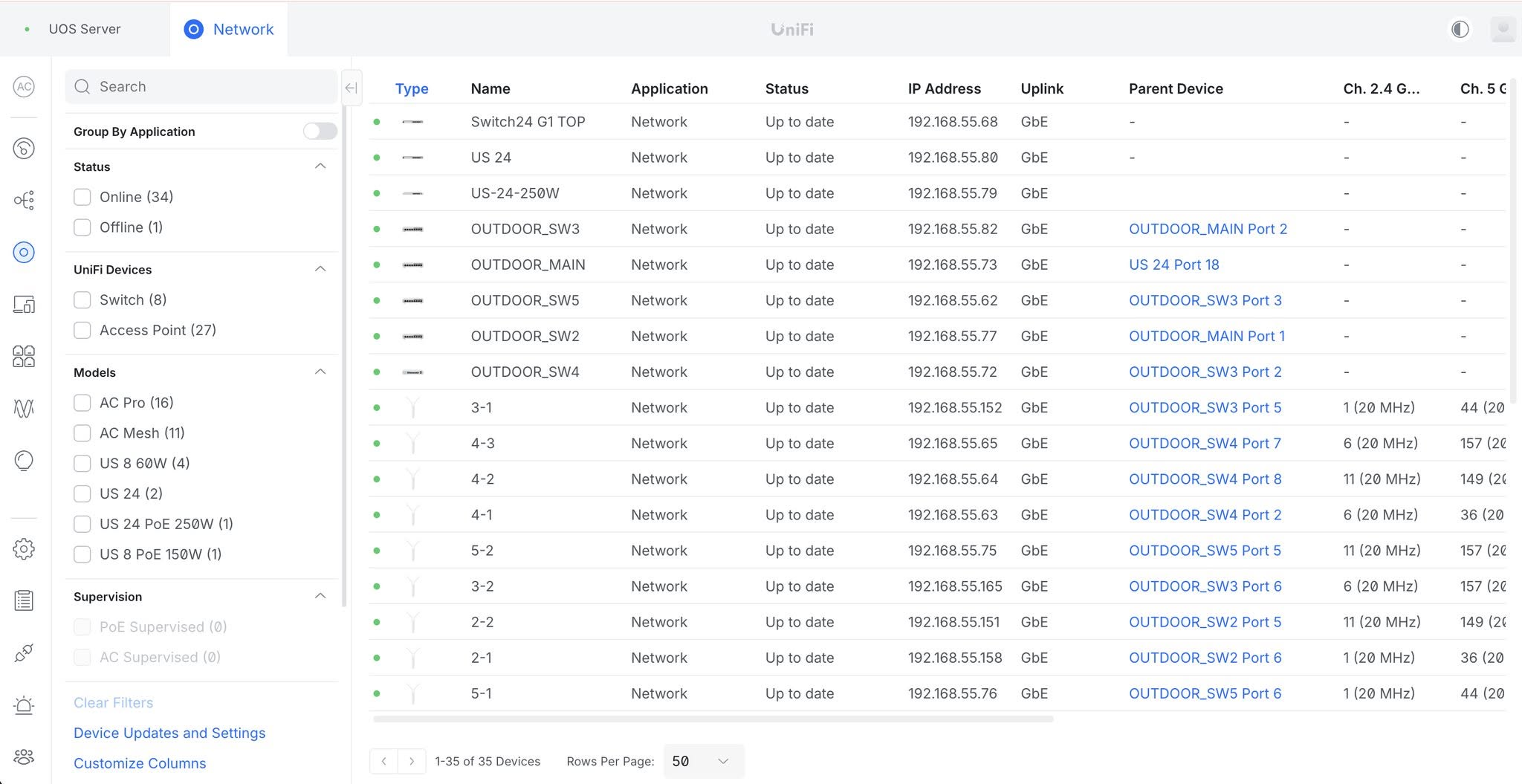Check the Switch (8) filter
Image resolution: width=1522 pixels, height=784 pixels.
(82, 299)
